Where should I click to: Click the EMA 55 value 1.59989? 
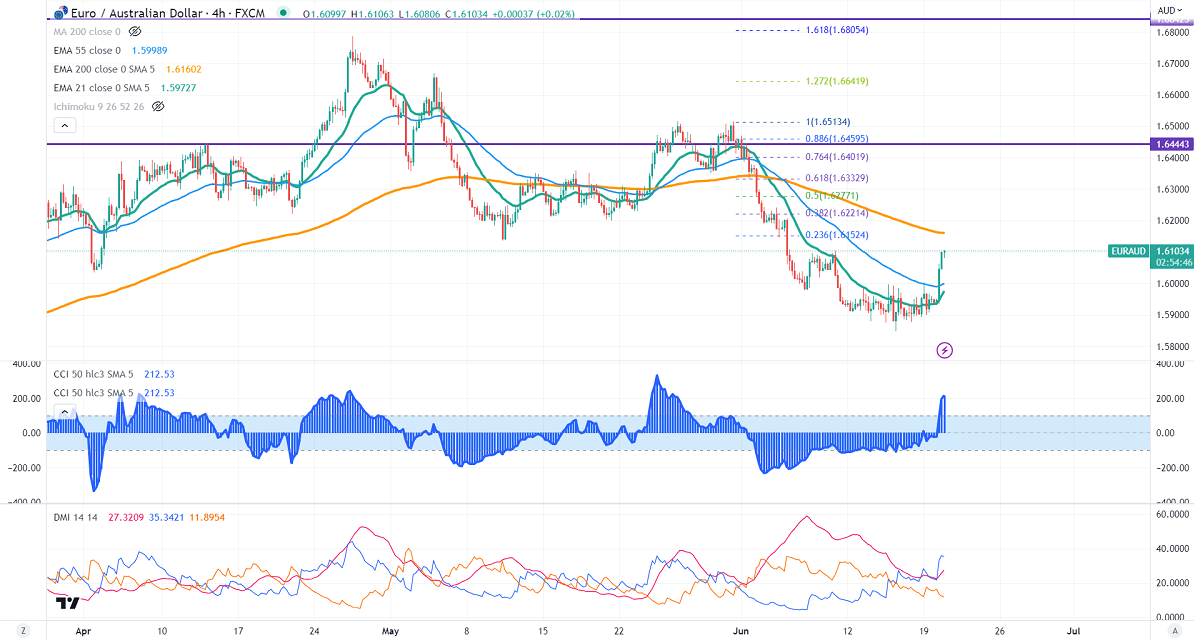(149, 50)
